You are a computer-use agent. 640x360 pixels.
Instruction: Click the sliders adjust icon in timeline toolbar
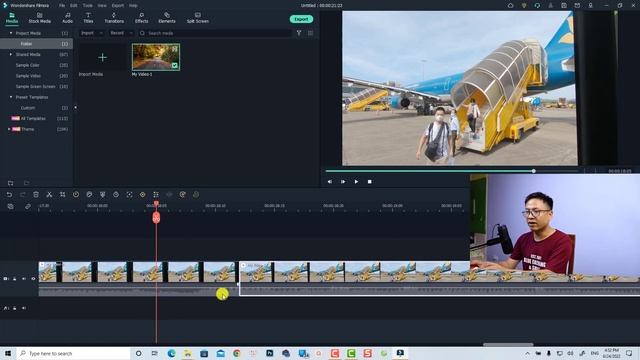coord(156,195)
